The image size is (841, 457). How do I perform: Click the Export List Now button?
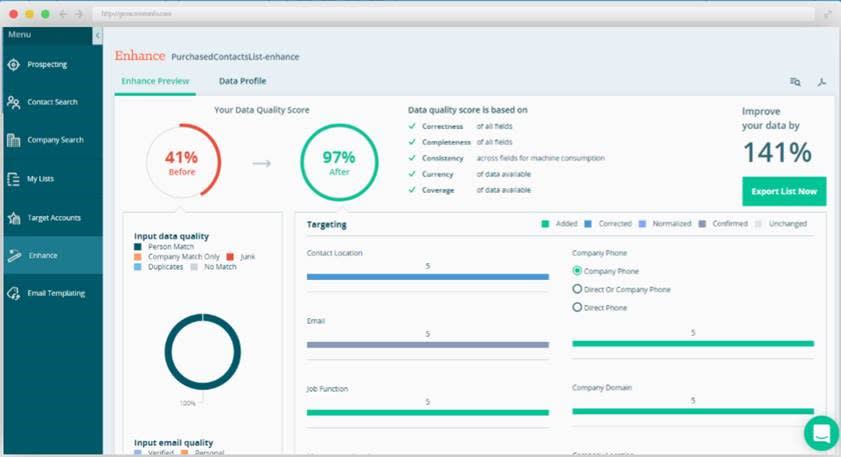point(784,191)
